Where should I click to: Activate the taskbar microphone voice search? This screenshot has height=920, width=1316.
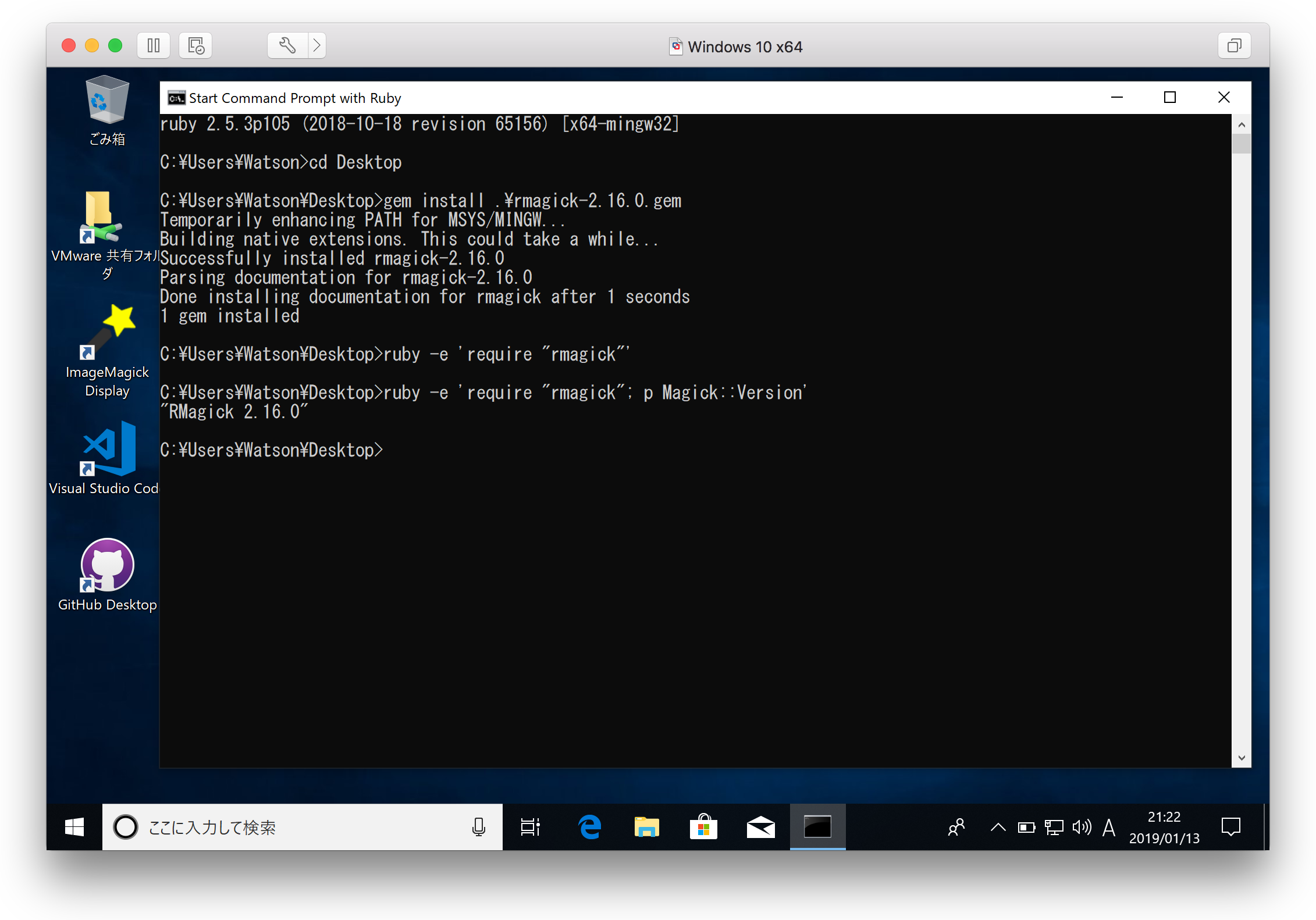pos(478,827)
